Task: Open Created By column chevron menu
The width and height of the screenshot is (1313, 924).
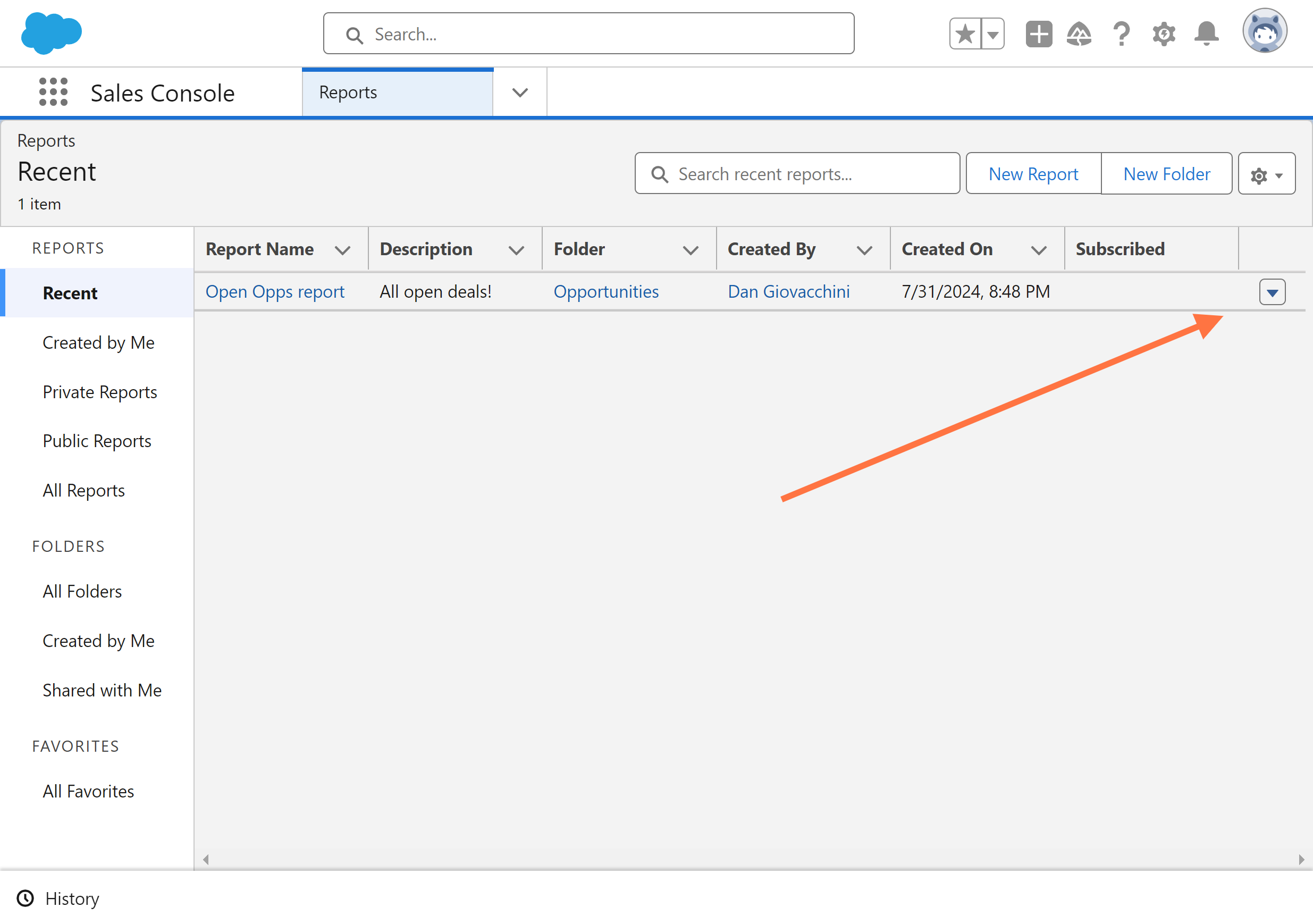Action: [x=865, y=250]
